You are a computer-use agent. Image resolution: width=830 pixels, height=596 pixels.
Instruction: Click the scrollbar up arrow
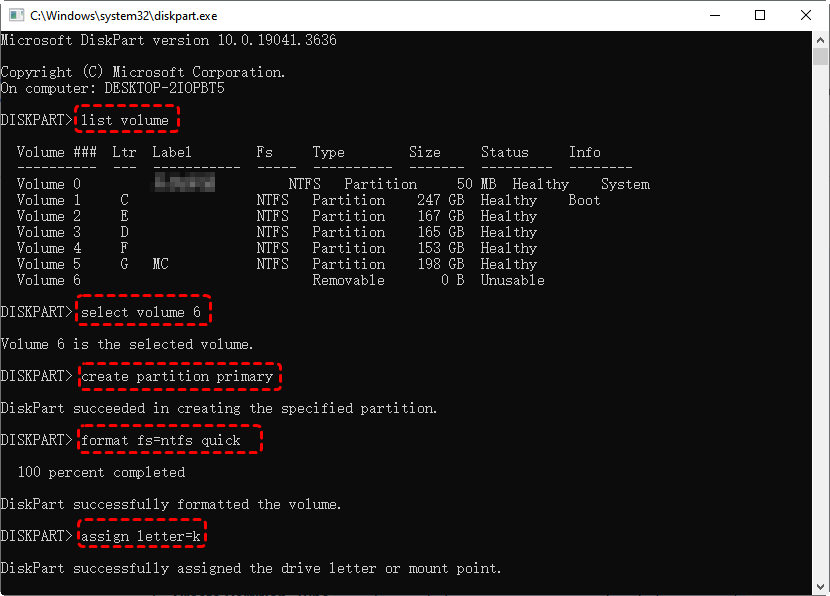pos(820,41)
